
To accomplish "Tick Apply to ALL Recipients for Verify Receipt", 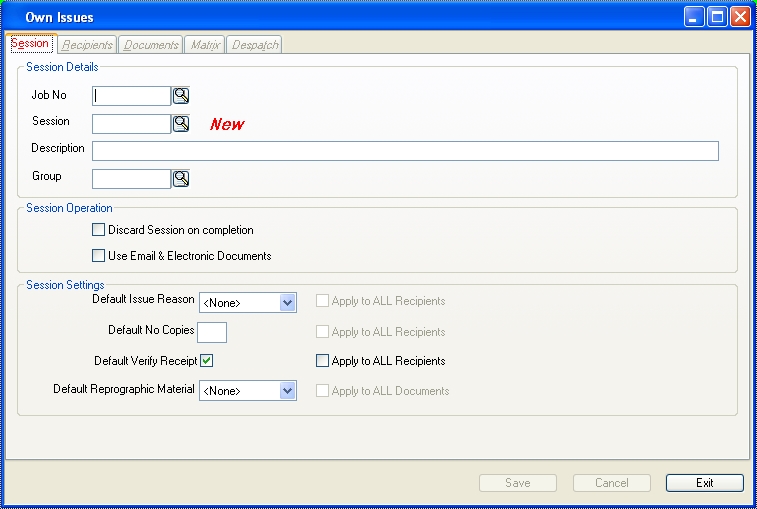I will [322, 361].
